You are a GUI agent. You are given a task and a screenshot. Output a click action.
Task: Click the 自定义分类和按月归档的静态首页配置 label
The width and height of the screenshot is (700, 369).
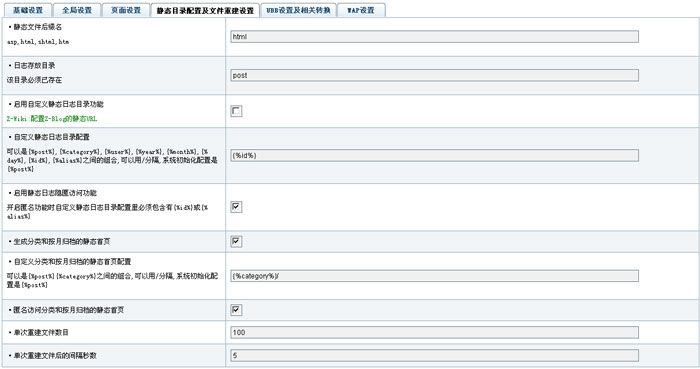click(72, 261)
